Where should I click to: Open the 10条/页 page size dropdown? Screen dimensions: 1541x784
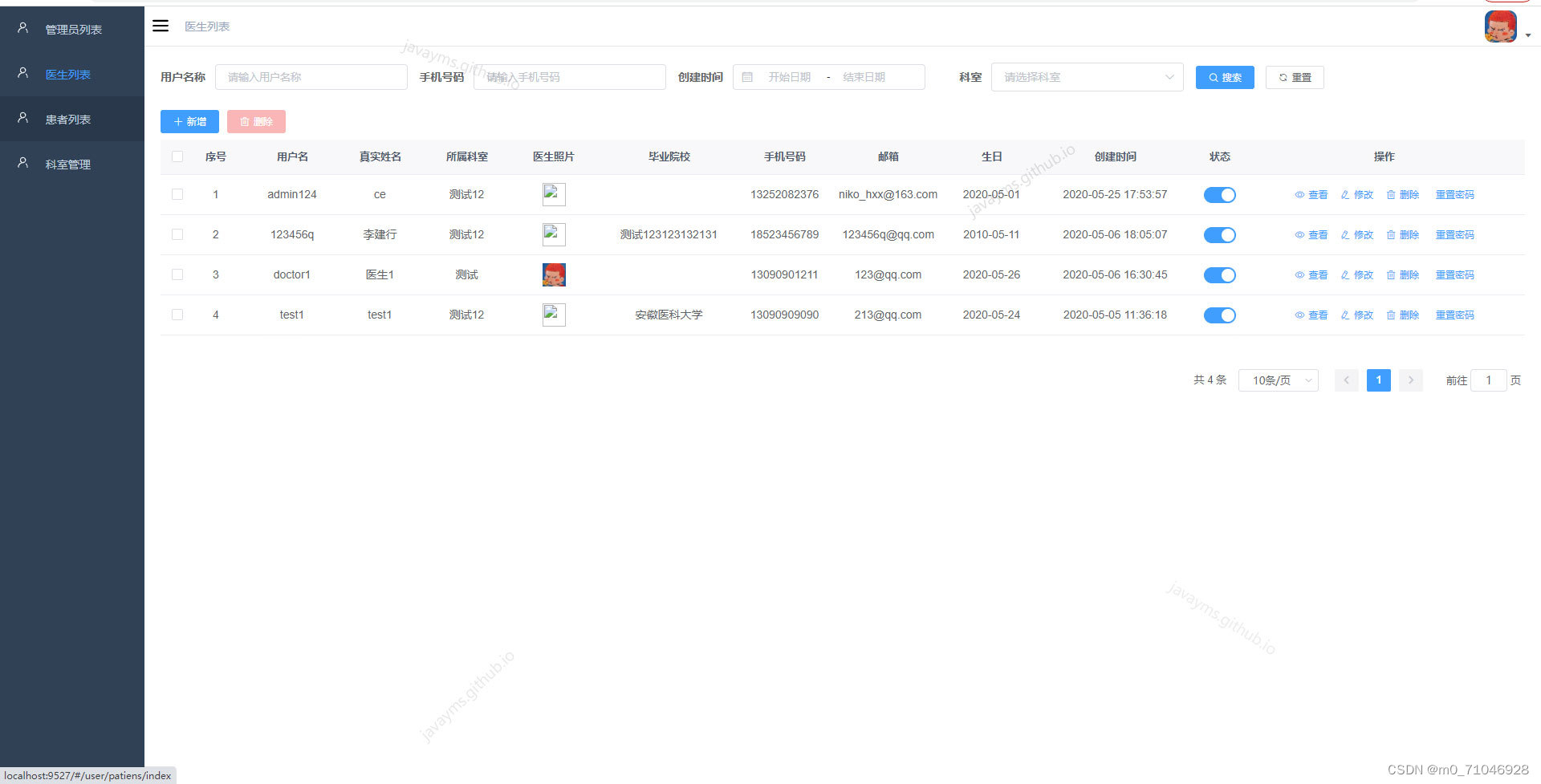click(x=1278, y=380)
